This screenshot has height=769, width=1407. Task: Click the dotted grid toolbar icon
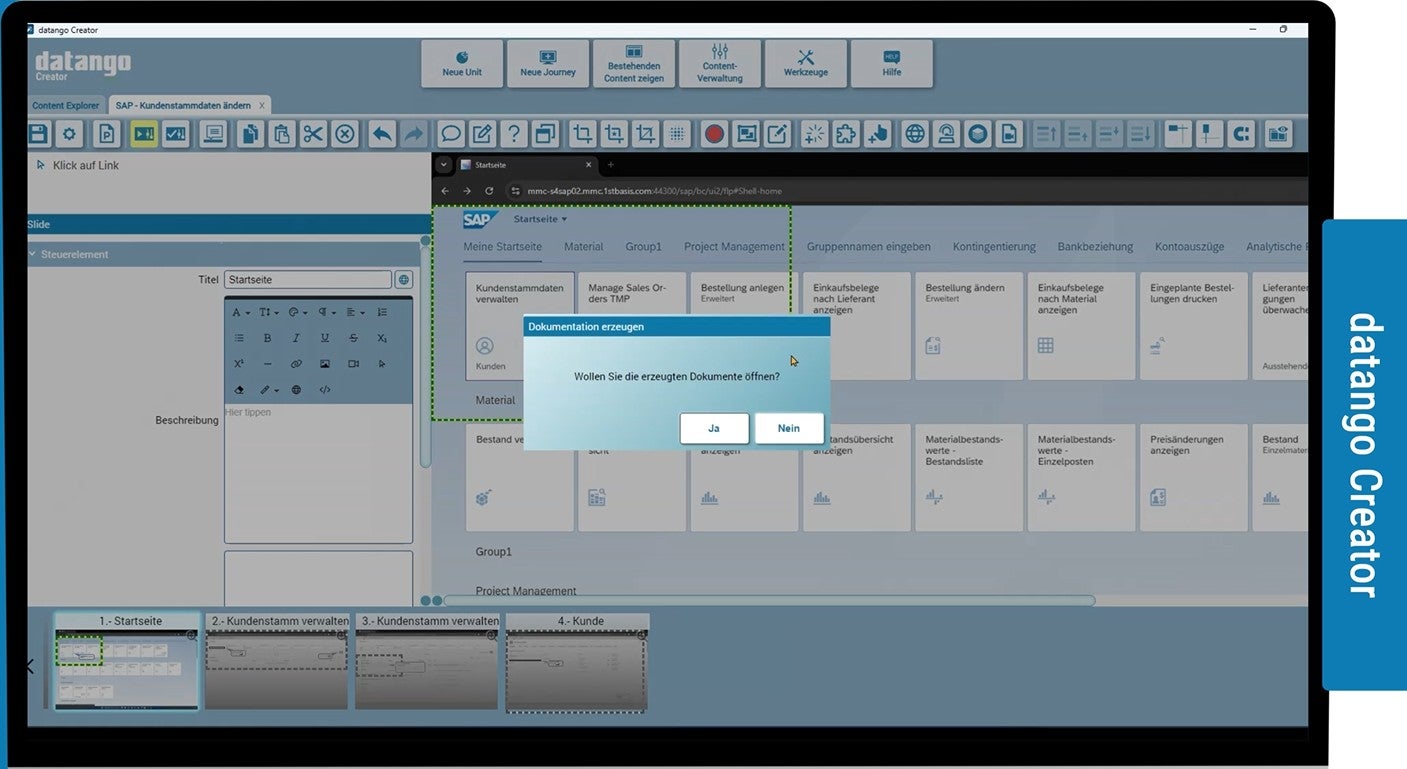[677, 134]
